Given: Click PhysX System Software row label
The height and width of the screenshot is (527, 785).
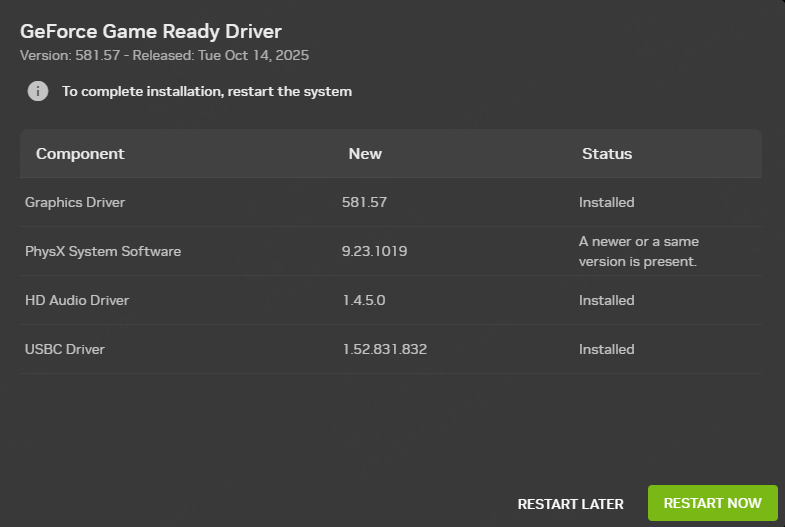Looking at the screenshot, I should coord(103,251).
